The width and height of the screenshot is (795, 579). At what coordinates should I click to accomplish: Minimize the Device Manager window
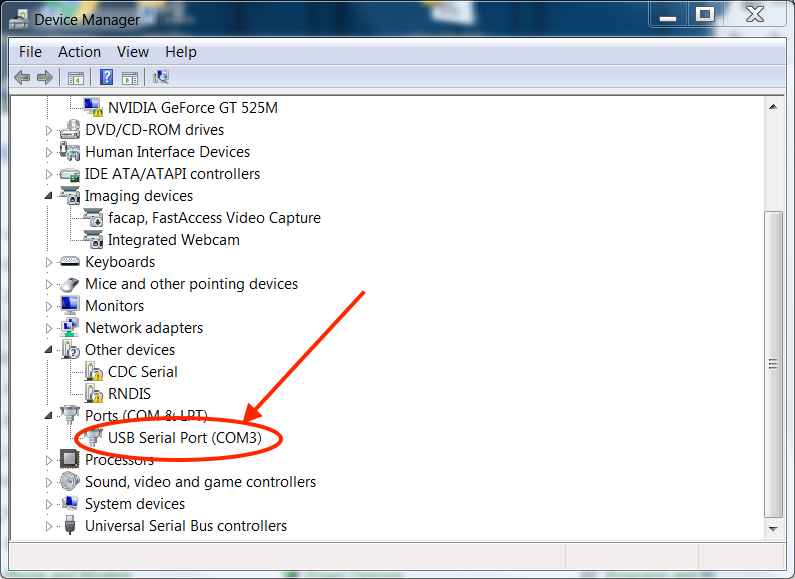668,16
